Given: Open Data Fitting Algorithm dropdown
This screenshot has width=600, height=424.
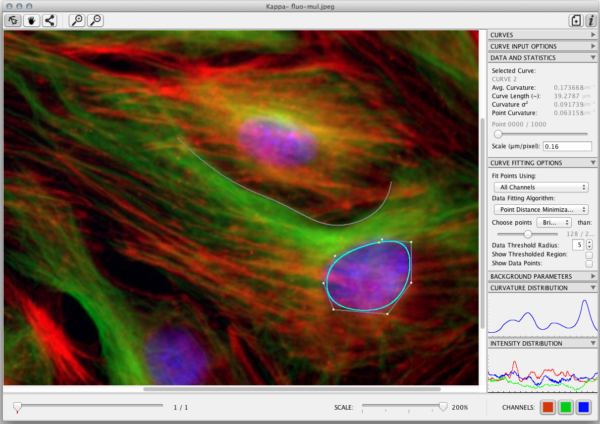Looking at the screenshot, I should pyautogui.click(x=541, y=209).
